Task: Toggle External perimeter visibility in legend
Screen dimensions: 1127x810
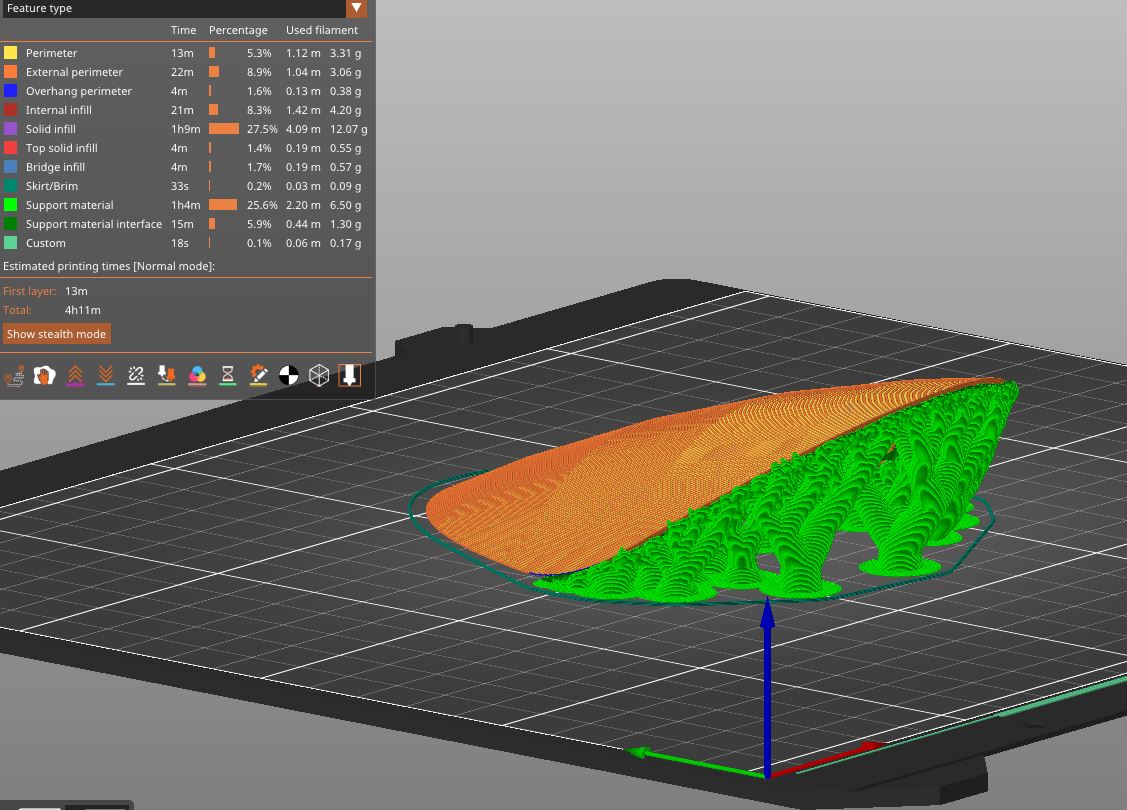Action: tap(74, 72)
